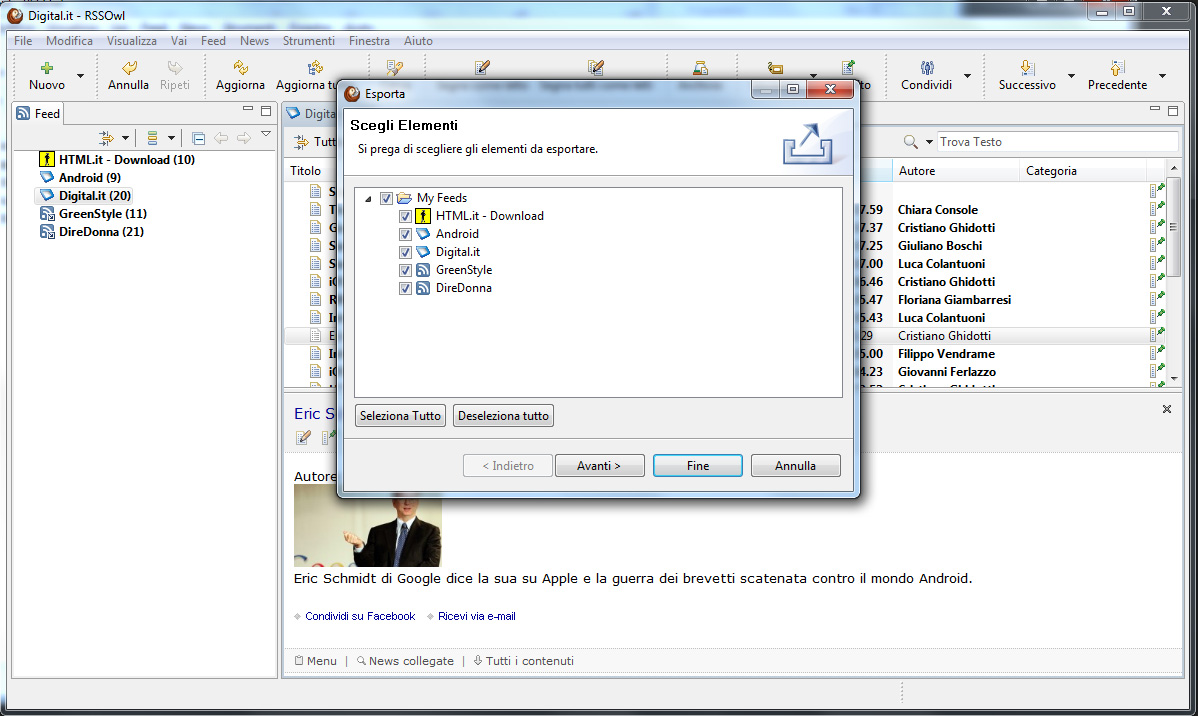The image size is (1198, 716).
Task: Click the Nuovo green plus icon
Action: pyautogui.click(x=47, y=67)
